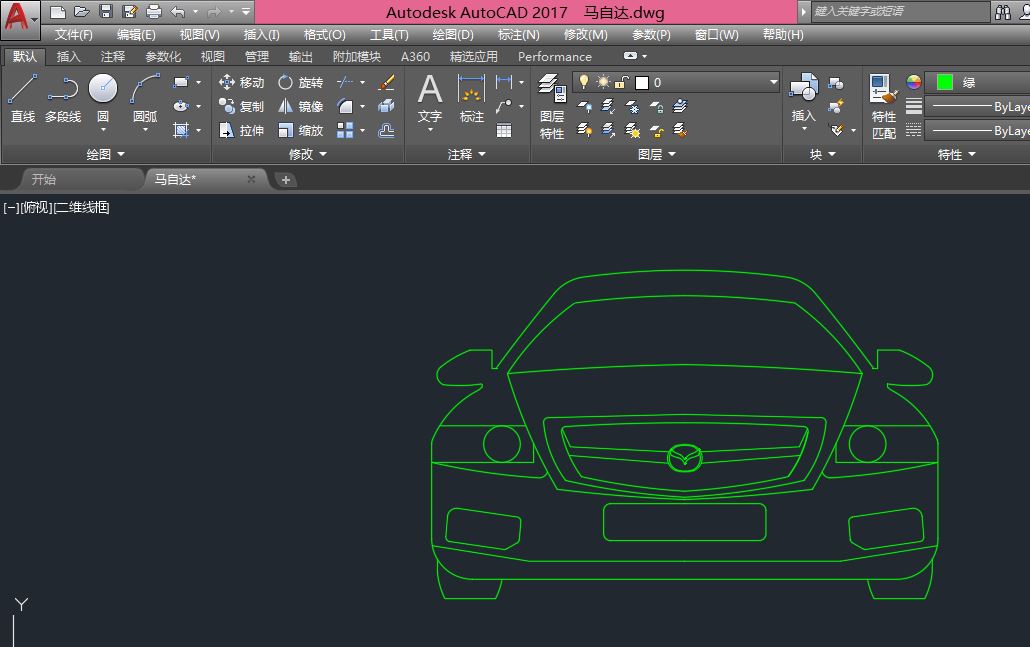Open the File (文件) menu
Screen dimensions: 1030x647
[x=74, y=35]
